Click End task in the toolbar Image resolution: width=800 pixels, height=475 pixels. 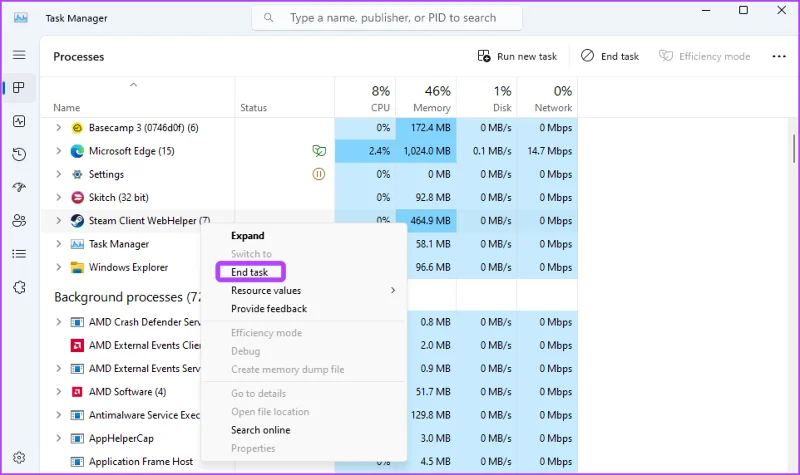pyautogui.click(x=610, y=56)
